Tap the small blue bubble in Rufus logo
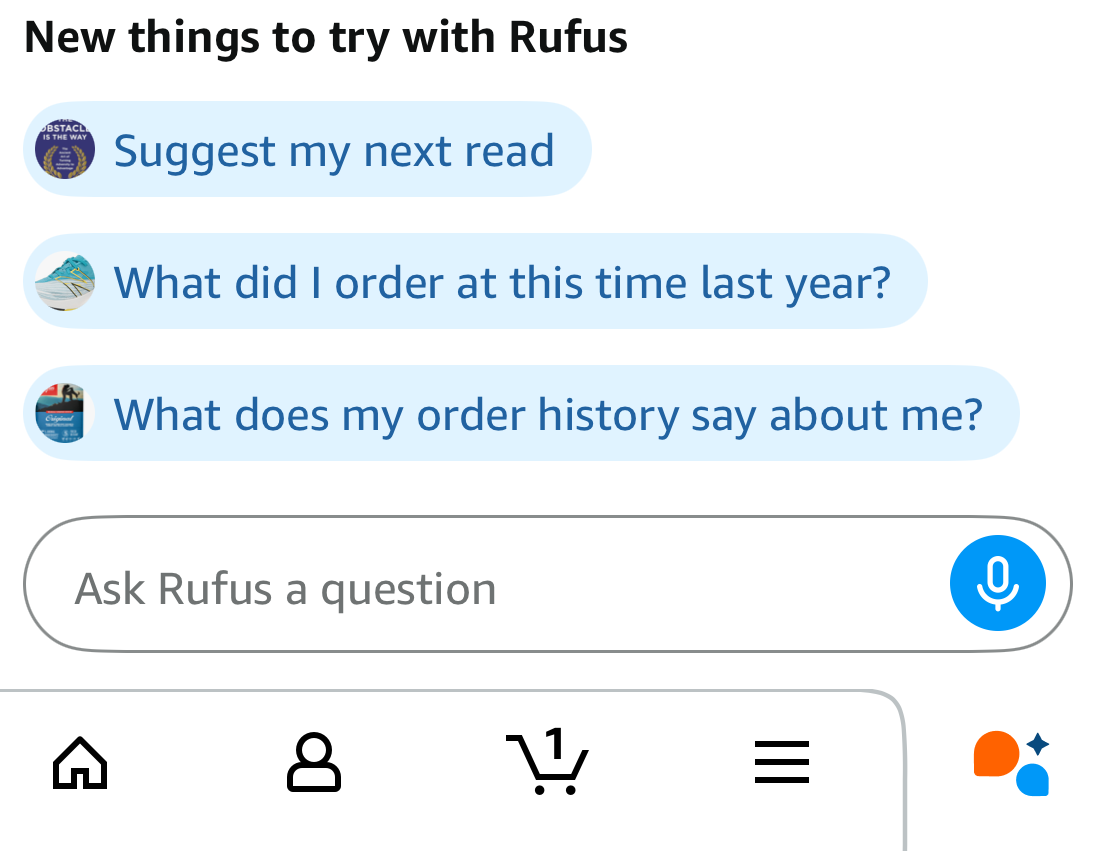 coord(1033,780)
